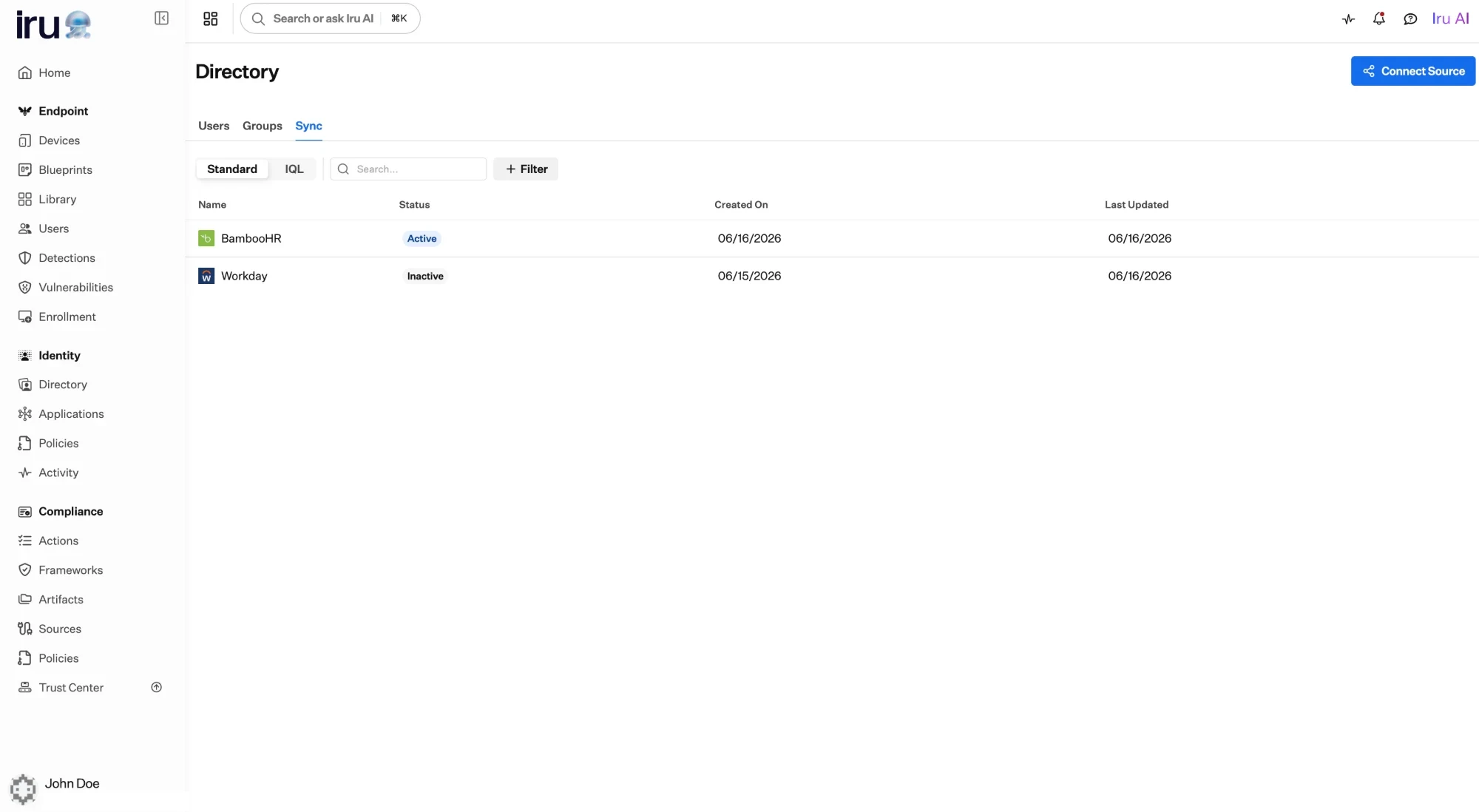Screen dimensions: 1479x812
Task: Click the iru logo
Action: coord(54,25)
